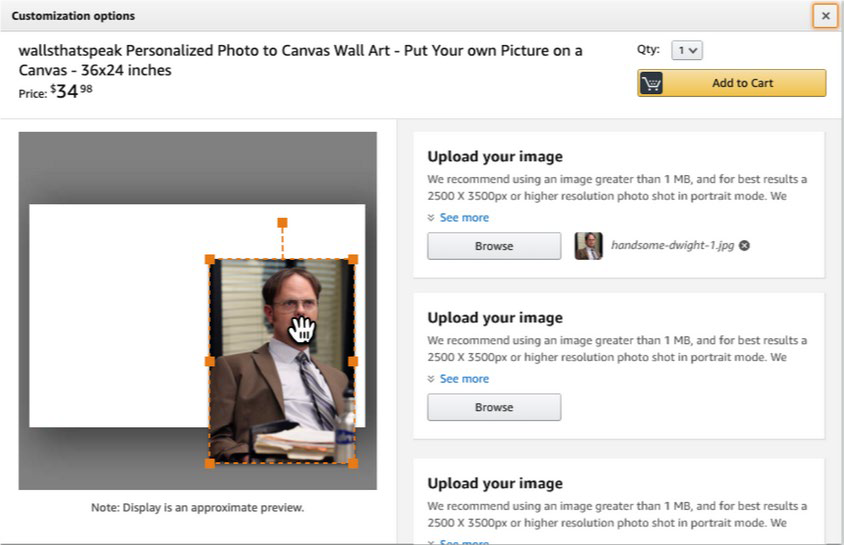Click the bottom-right resize handle of photo

pyautogui.click(x=353, y=463)
